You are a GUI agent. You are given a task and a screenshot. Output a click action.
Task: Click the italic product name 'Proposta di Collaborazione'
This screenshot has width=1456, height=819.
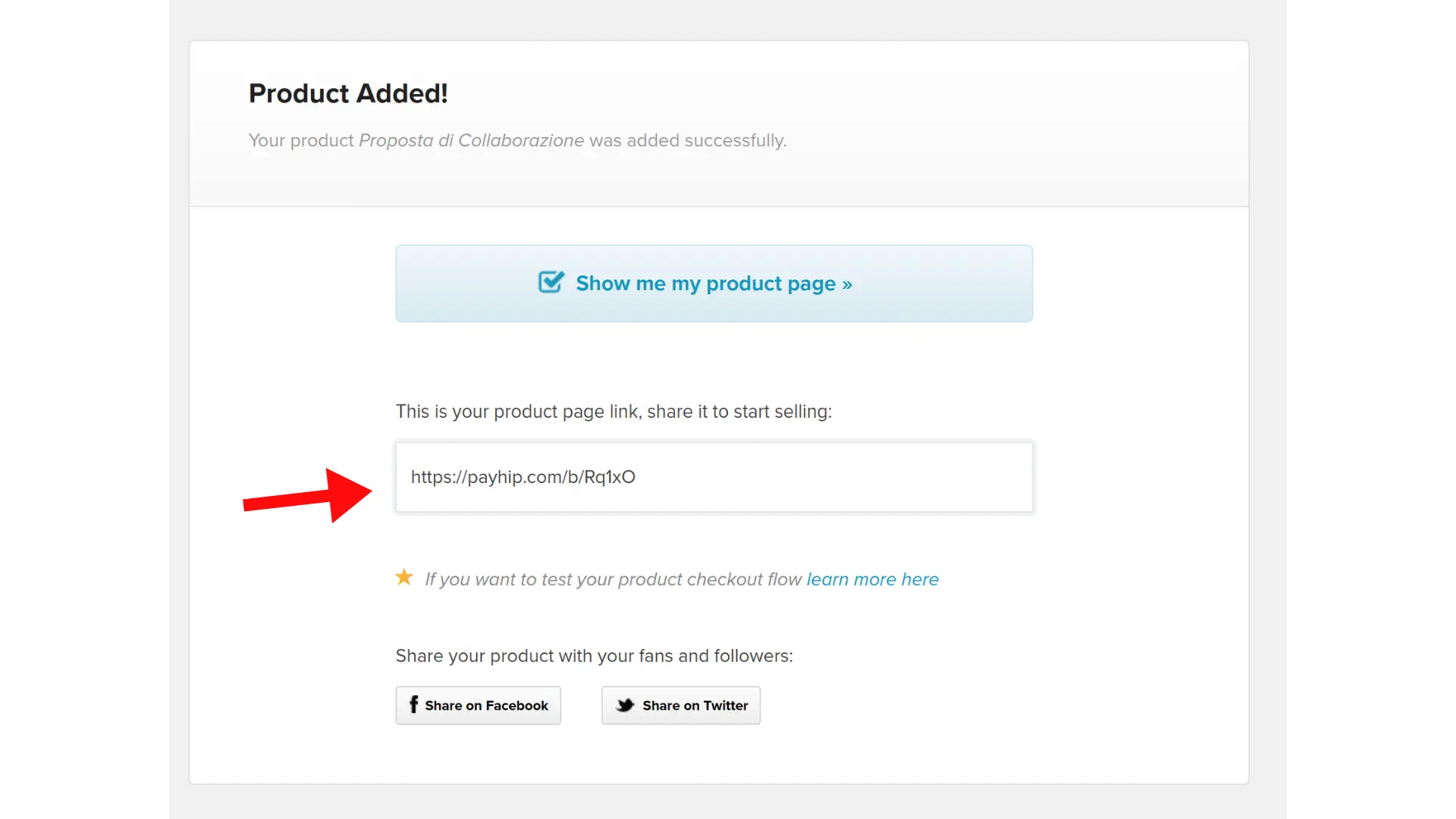coord(471,140)
